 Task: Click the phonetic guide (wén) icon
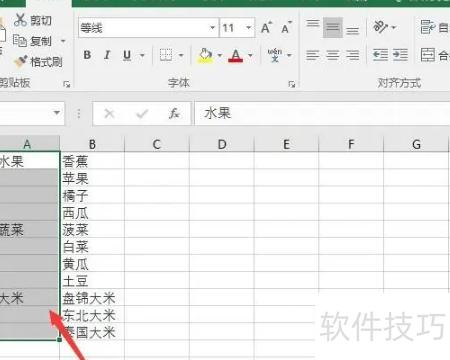point(275,55)
